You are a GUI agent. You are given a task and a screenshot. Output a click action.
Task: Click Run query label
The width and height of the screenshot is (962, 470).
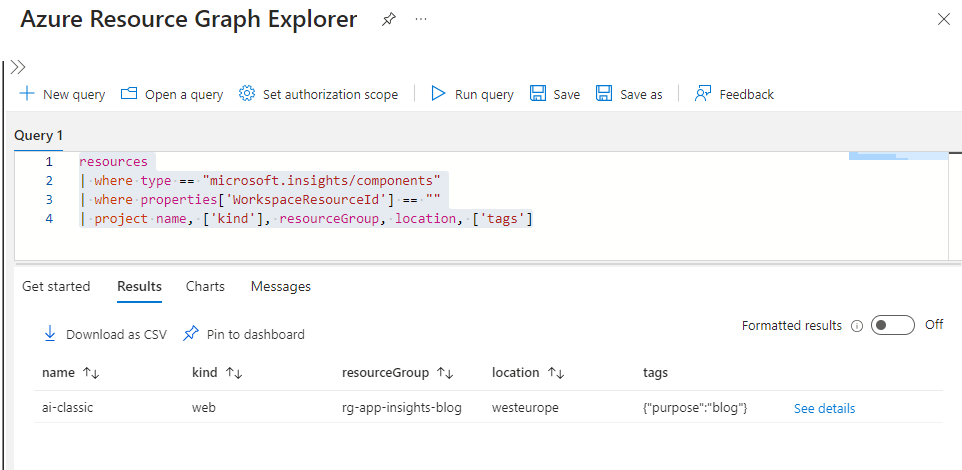pyautogui.click(x=484, y=94)
